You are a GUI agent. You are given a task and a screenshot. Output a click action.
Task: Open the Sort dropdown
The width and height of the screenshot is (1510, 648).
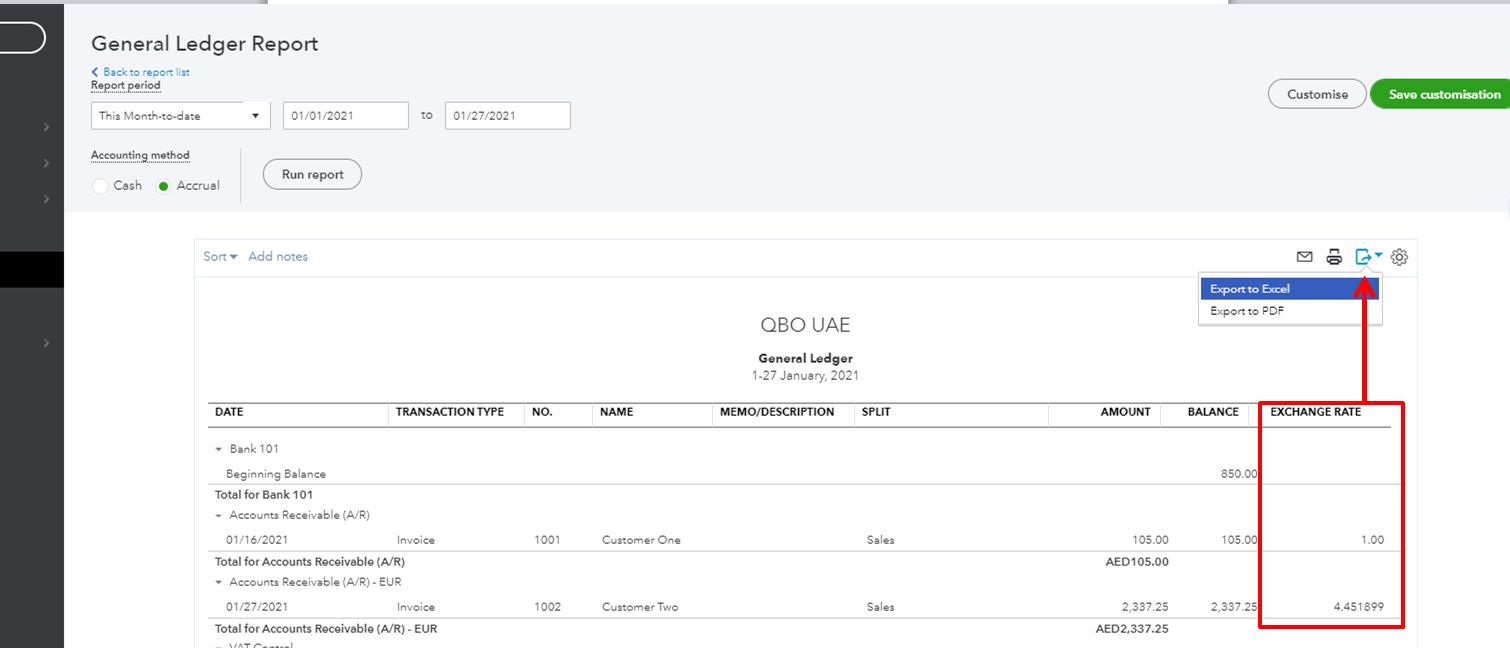pos(220,257)
